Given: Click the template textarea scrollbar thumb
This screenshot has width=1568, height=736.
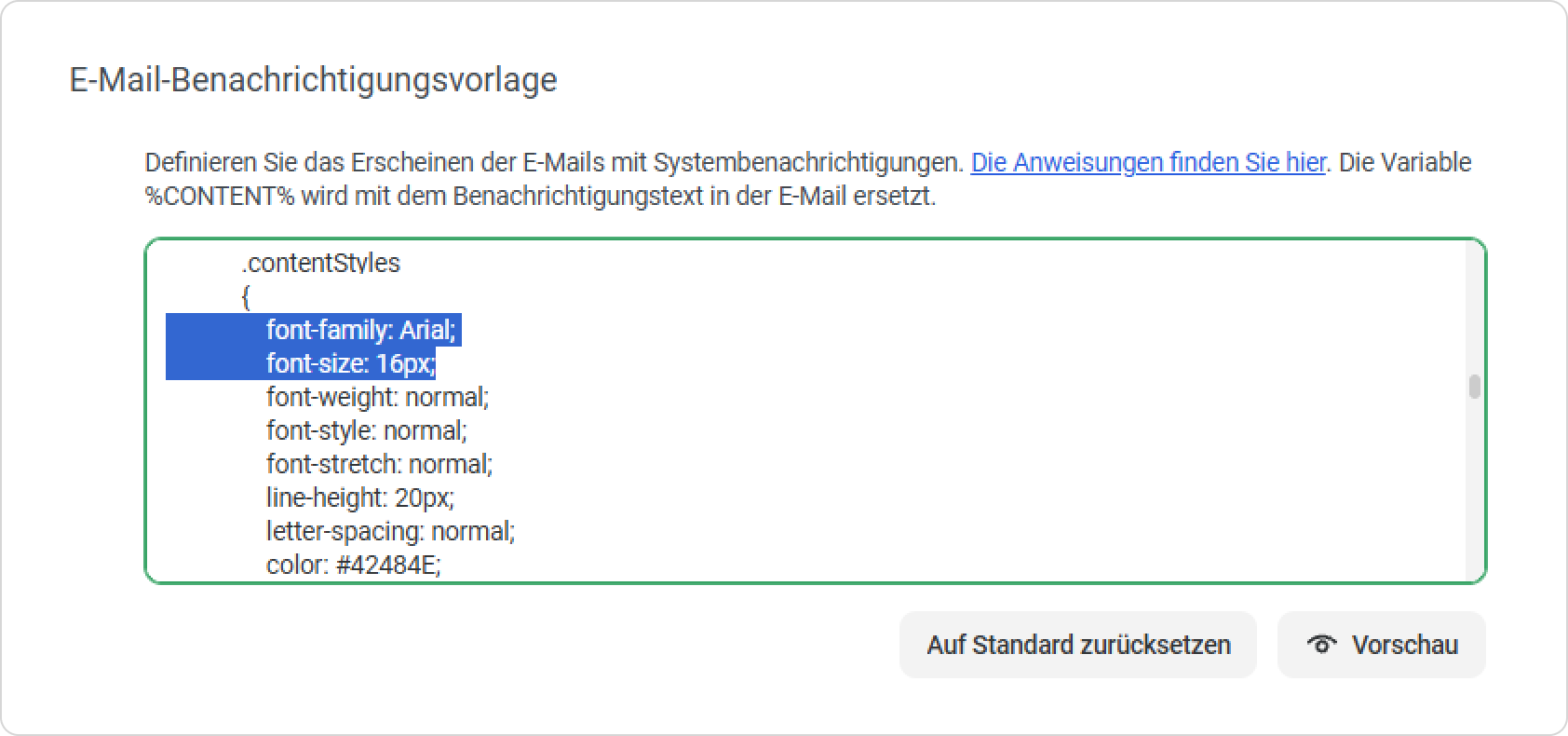Looking at the screenshot, I should click(1474, 387).
